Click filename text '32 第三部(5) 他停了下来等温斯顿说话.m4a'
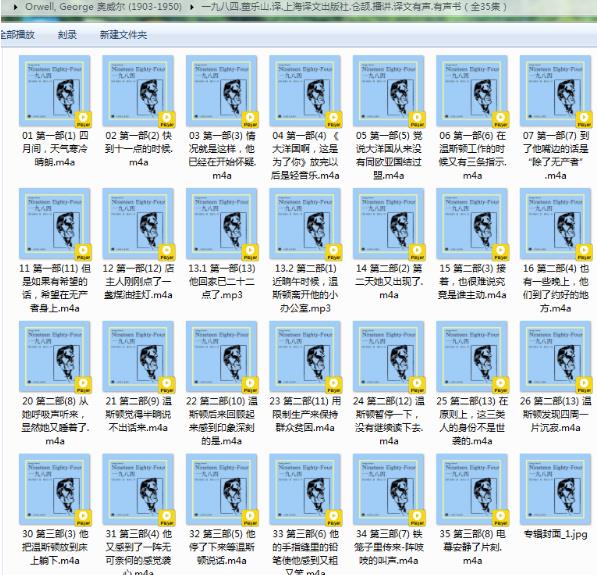This screenshot has width=597, height=575. pos(222,547)
